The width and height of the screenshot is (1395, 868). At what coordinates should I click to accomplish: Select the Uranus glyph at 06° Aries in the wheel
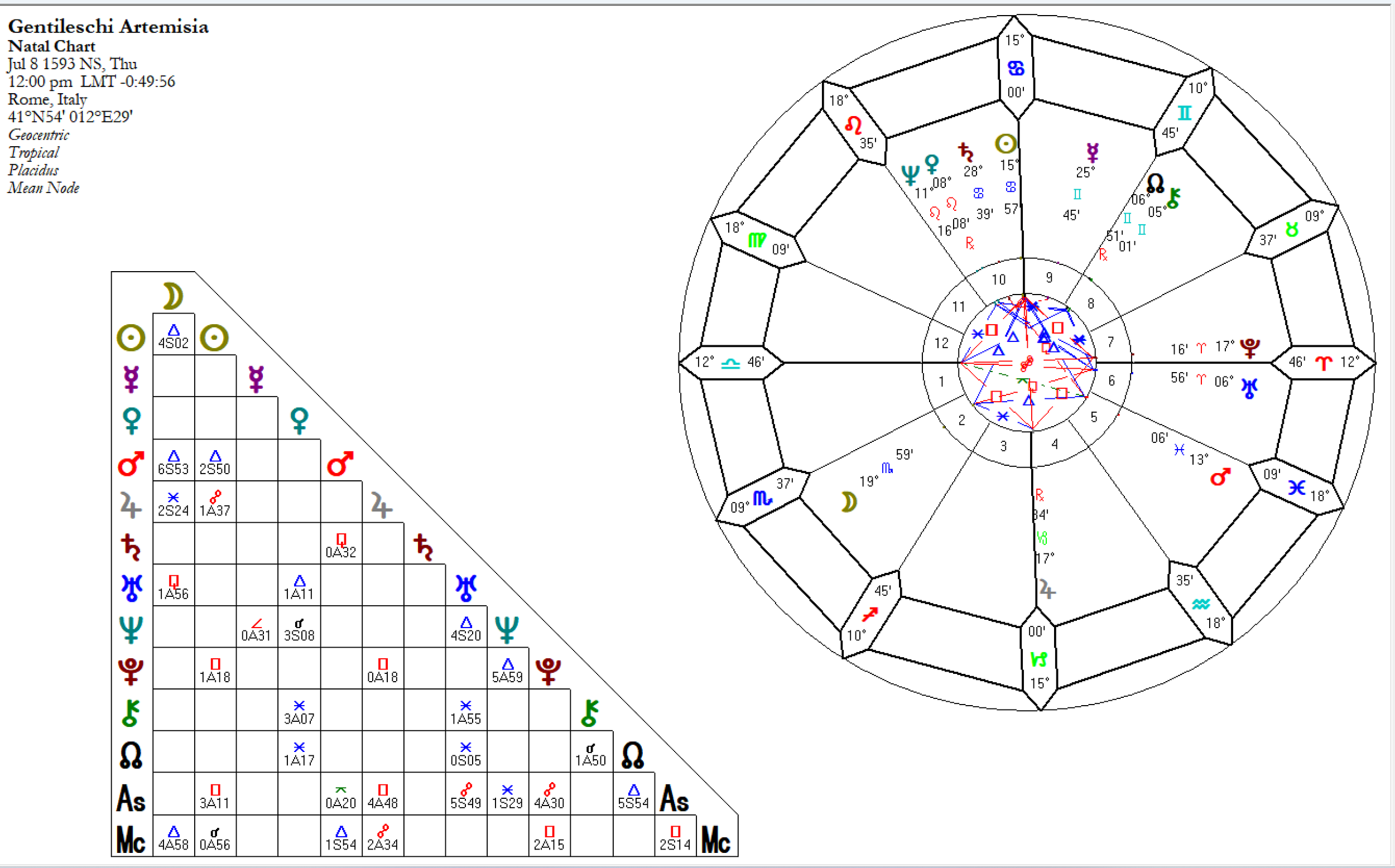[x=1249, y=388]
